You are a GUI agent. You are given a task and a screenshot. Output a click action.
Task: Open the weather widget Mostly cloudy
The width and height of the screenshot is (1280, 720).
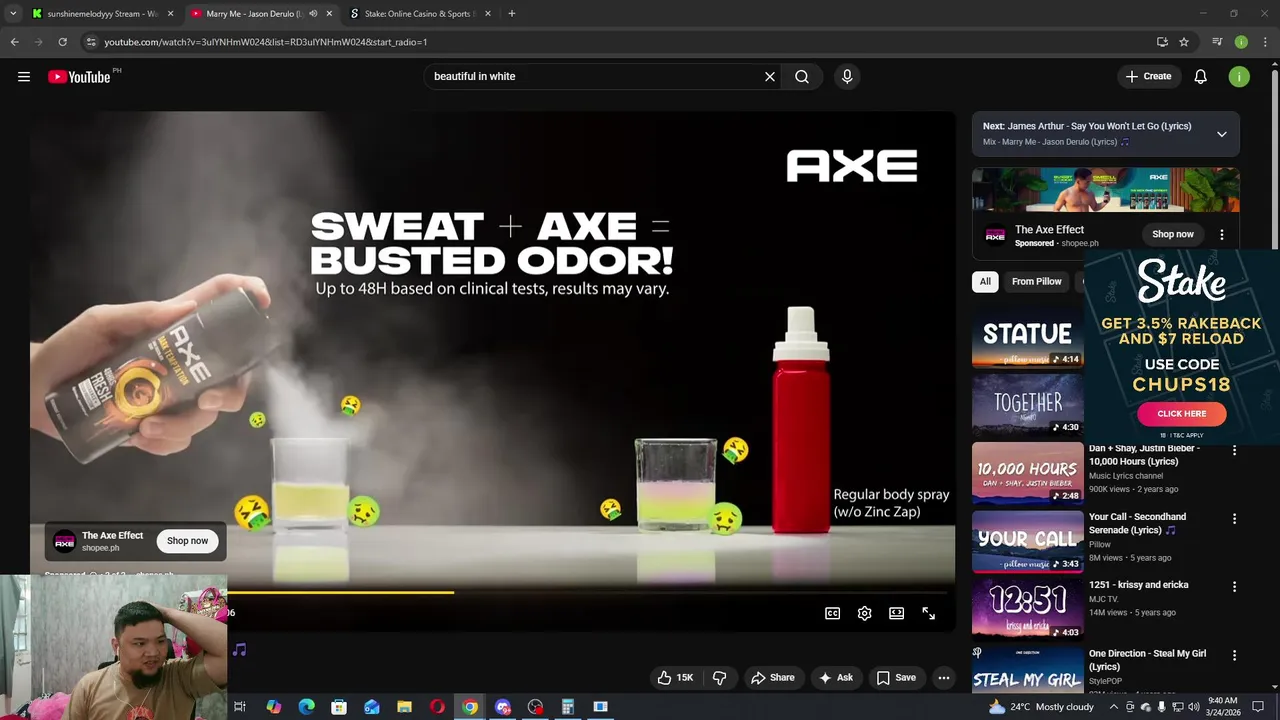coord(1041,707)
